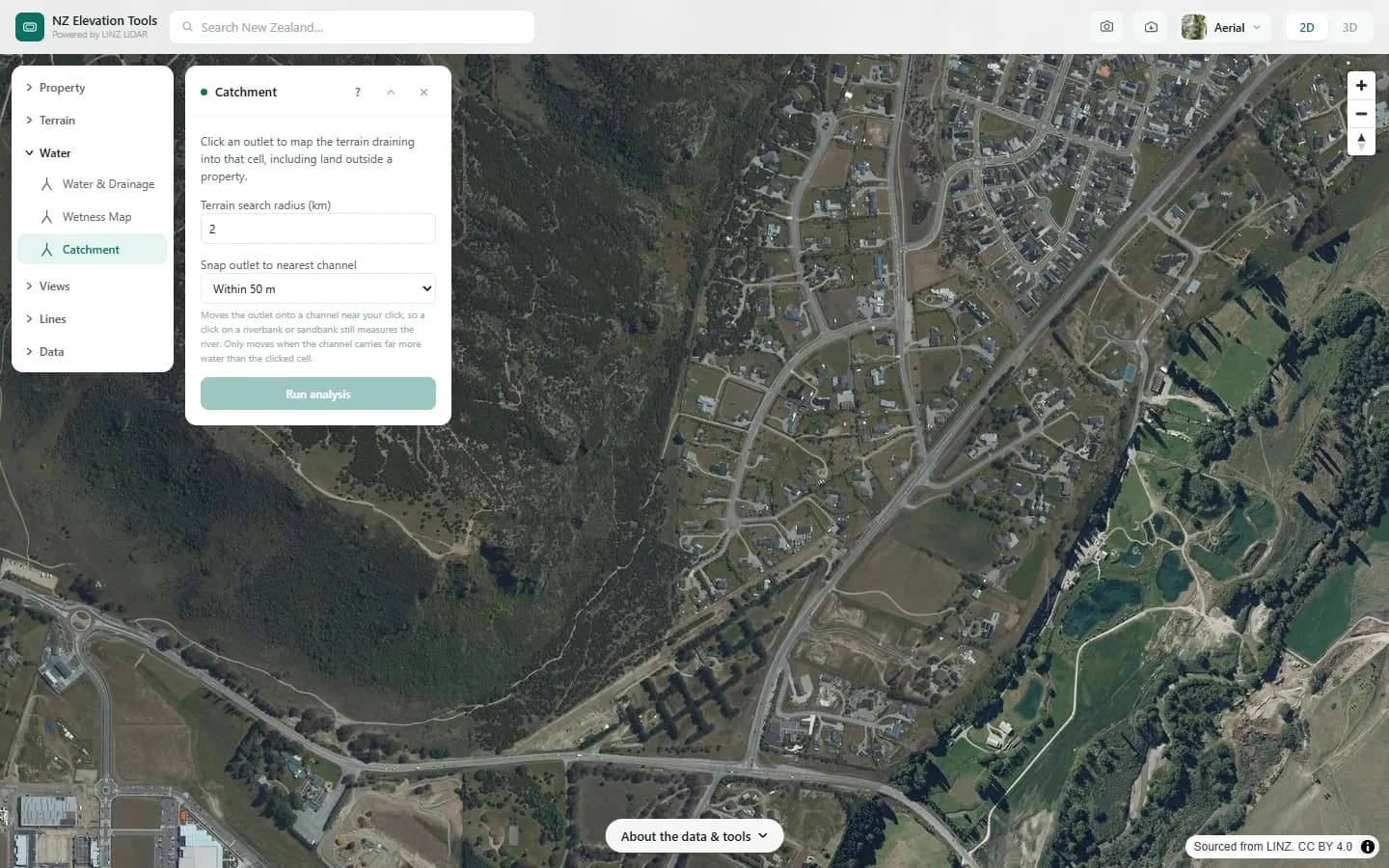
Task: Expand the Property section
Action: pos(93,88)
